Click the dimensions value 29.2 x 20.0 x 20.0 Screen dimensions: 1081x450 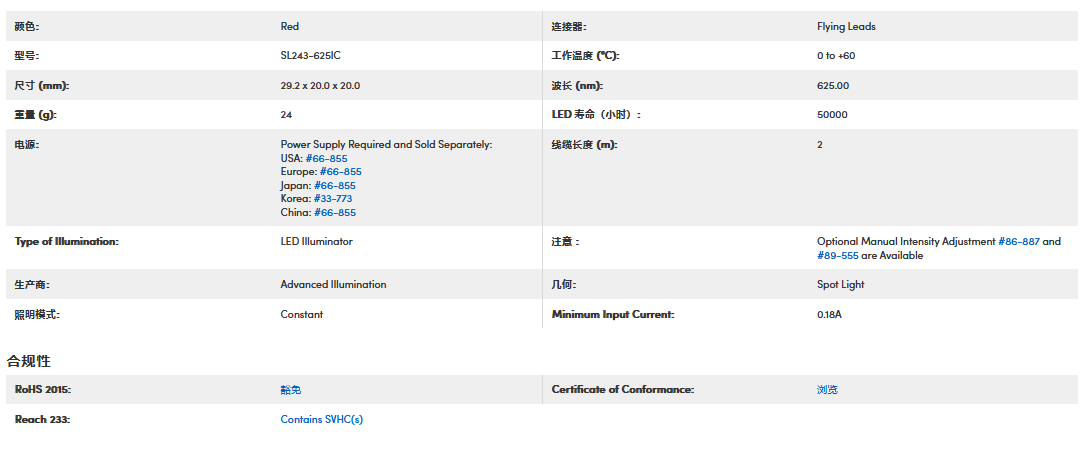(x=320, y=86)
